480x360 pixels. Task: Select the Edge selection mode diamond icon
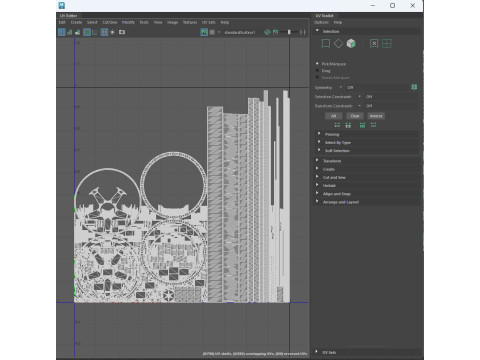(x=338, y=44)
